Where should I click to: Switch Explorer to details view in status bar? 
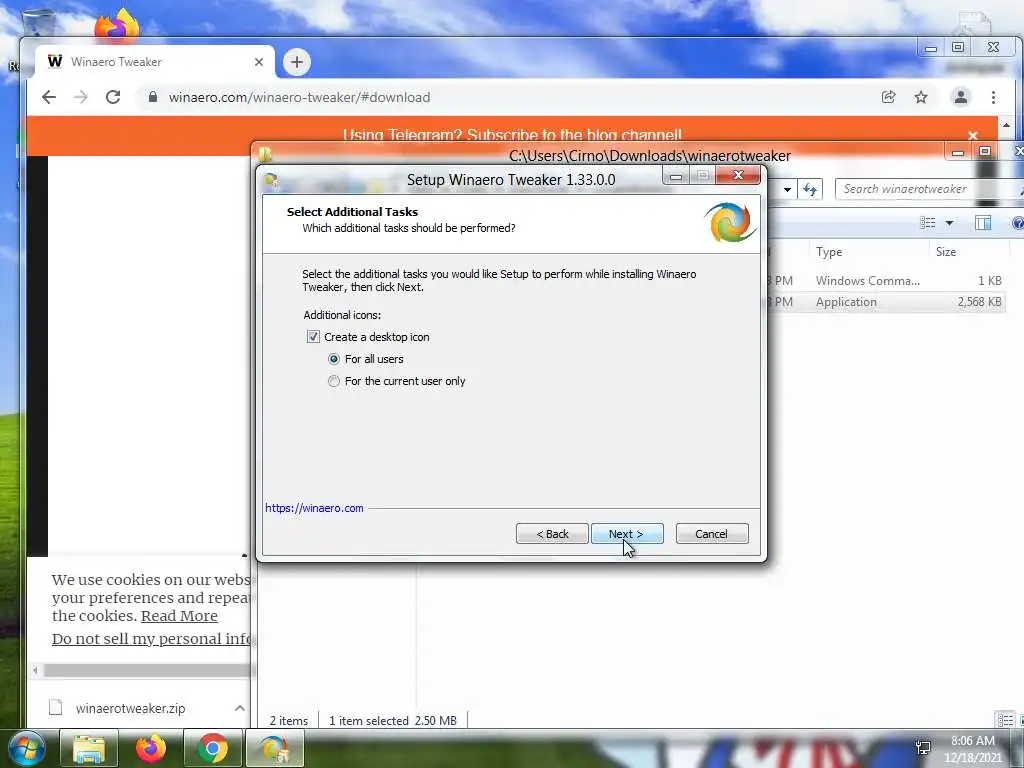pyautogui.click(x=1005, y=720)
